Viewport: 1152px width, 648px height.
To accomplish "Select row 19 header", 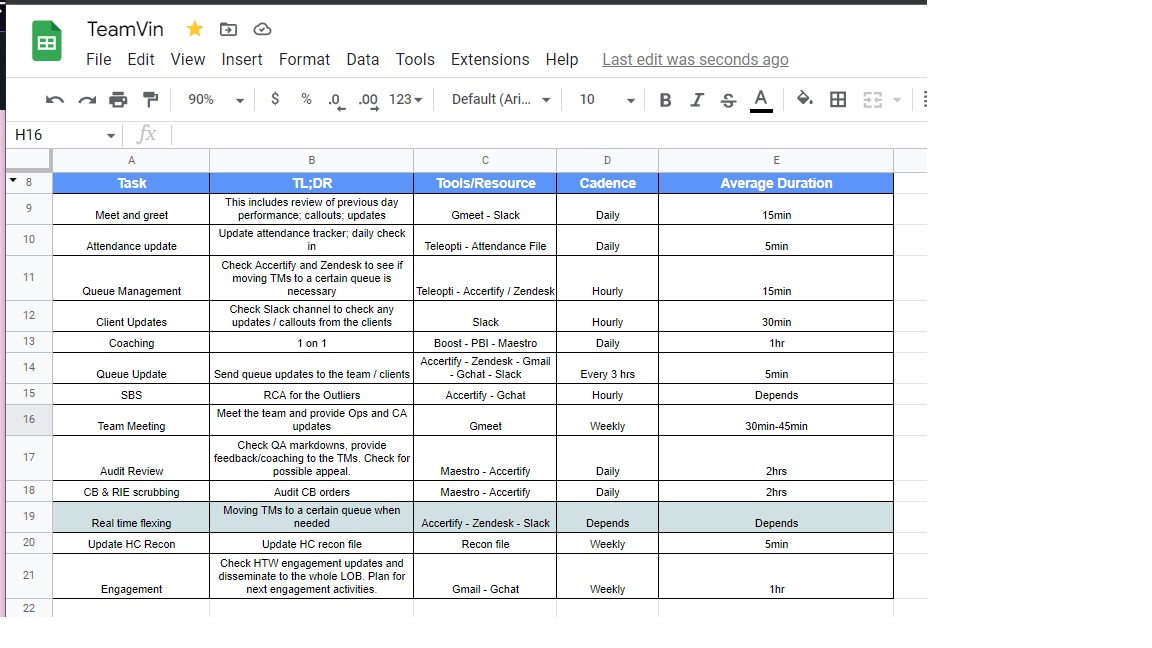I will click(29, 516).
